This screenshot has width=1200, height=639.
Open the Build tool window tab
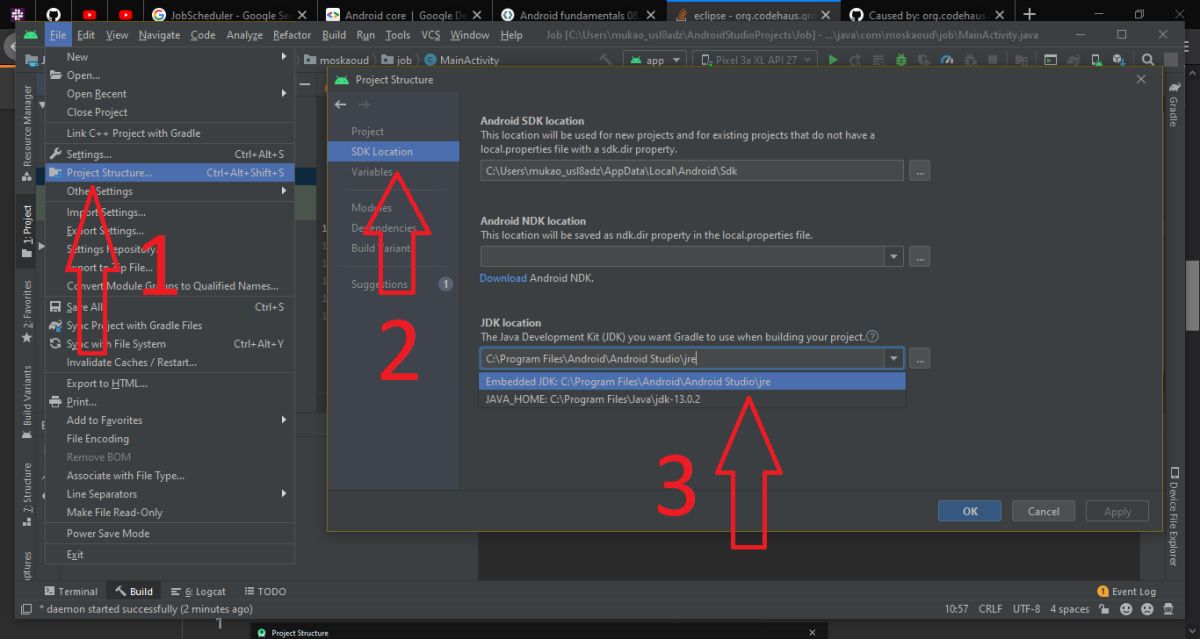pos(134,591)
